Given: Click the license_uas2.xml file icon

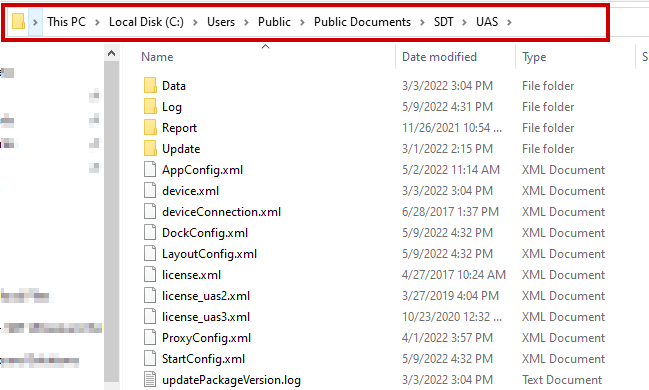Looking at the screenshot, I should click(x=150, y=296).
